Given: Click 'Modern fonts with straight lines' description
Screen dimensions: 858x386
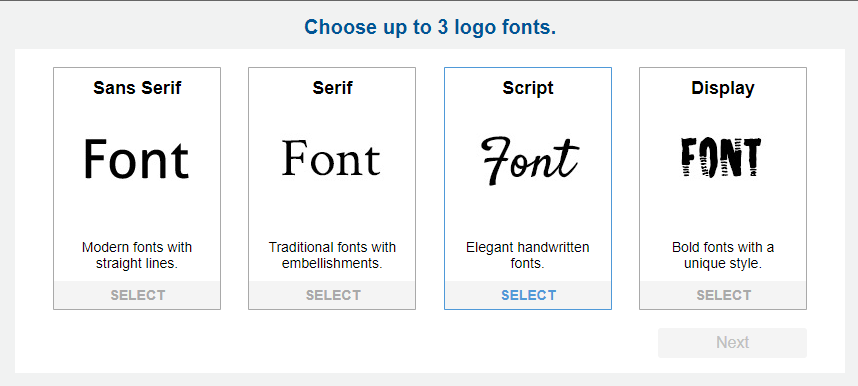Looking at the screenshot, I should [137, 255].
